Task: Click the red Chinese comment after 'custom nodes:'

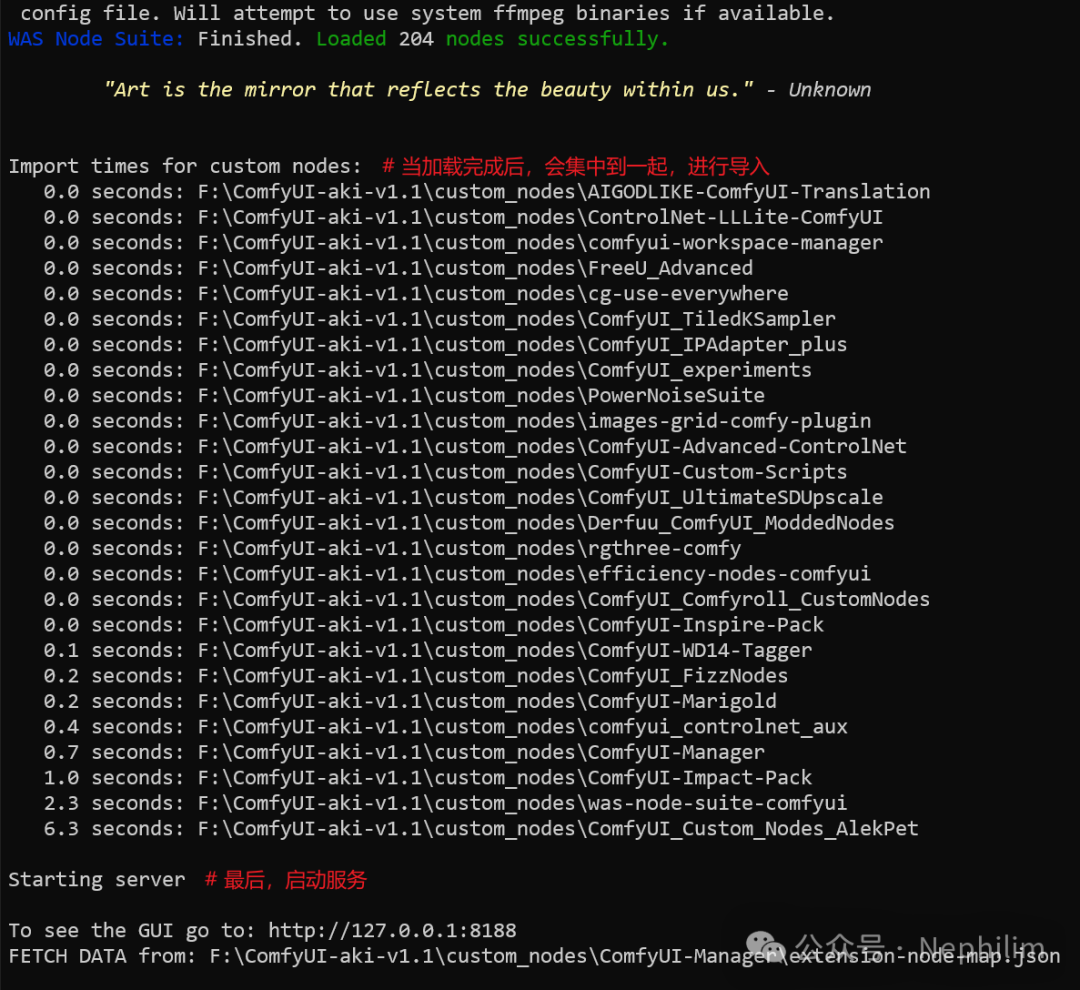Action: click(575, 166)
